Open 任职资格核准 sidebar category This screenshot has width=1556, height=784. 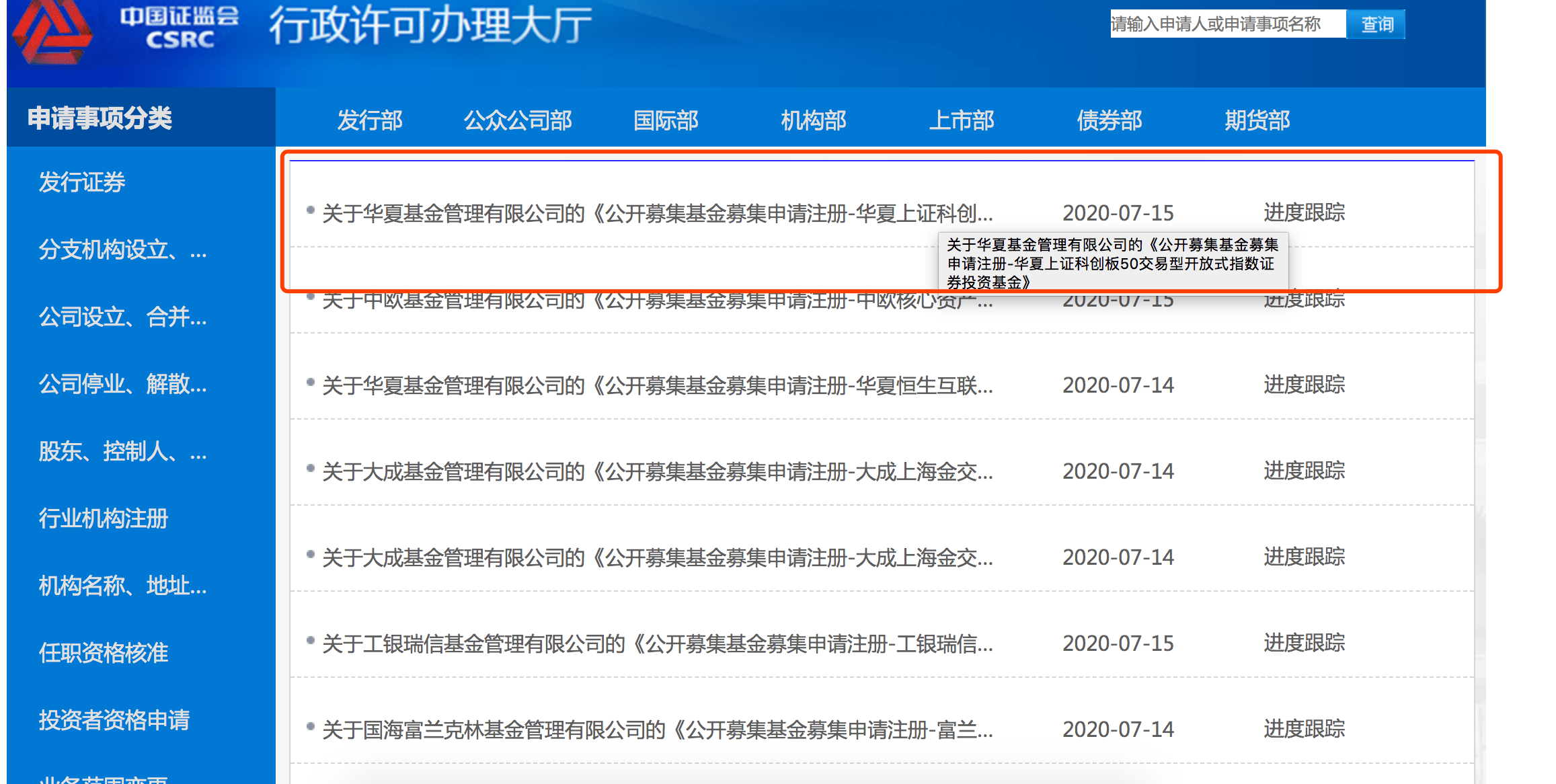click(x=104, y=653)
